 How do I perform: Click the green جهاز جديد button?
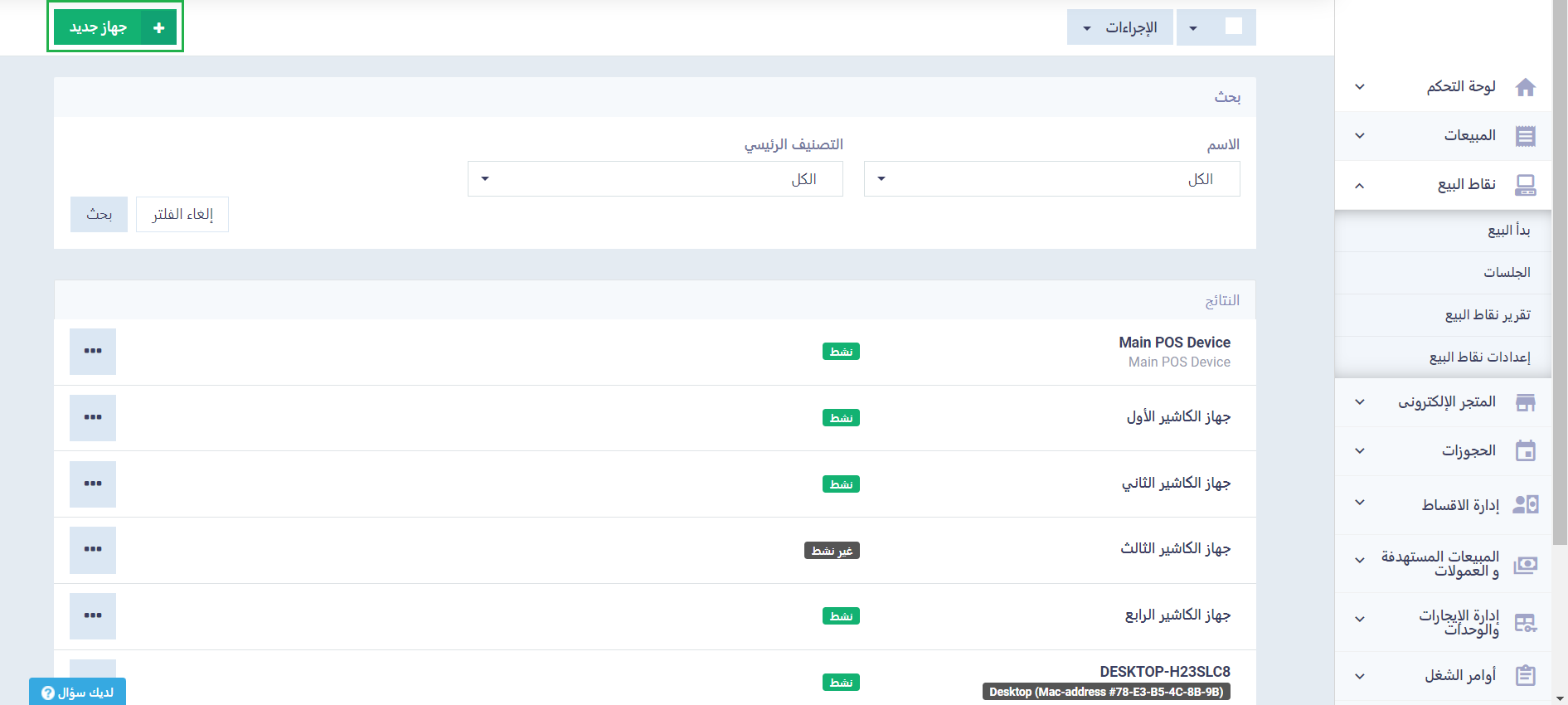click(115, 27)
